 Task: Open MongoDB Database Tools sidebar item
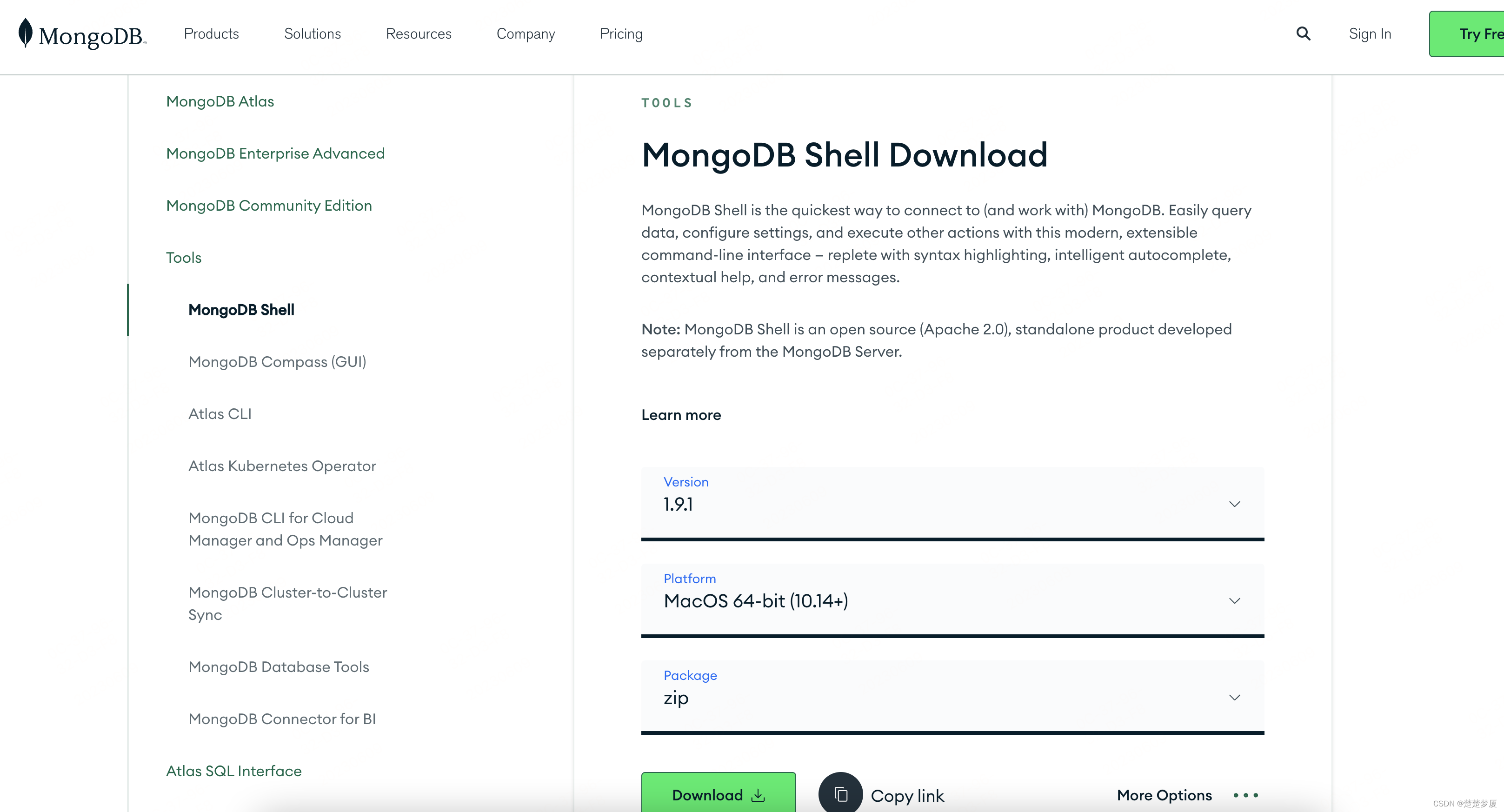click(279, 666)
